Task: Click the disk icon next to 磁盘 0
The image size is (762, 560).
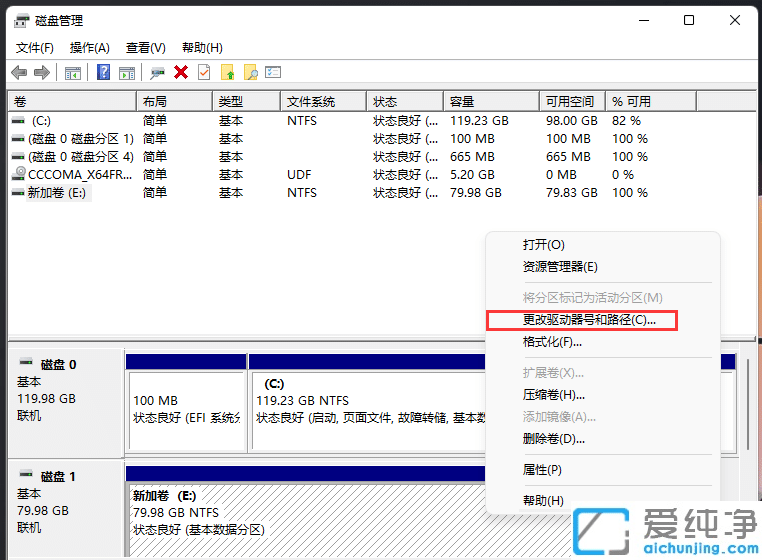Action: point(26,362)
